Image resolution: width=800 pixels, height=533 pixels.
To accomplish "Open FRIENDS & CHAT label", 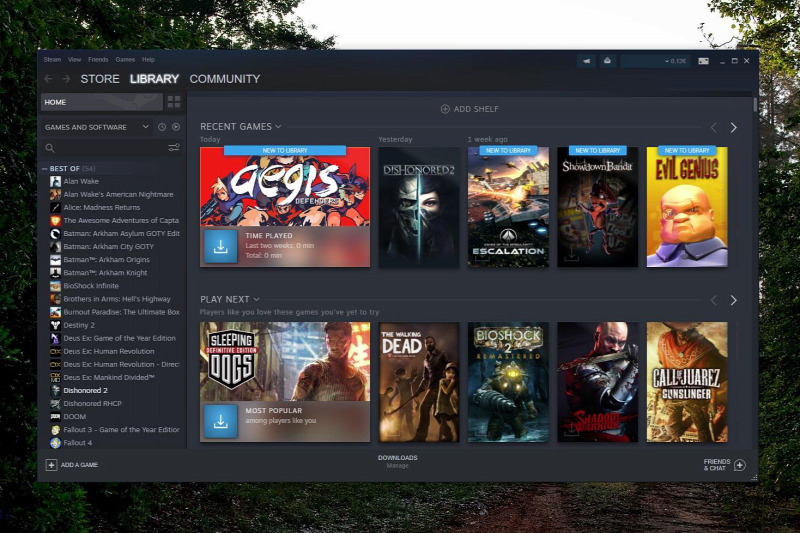I will tap(717, 465).
